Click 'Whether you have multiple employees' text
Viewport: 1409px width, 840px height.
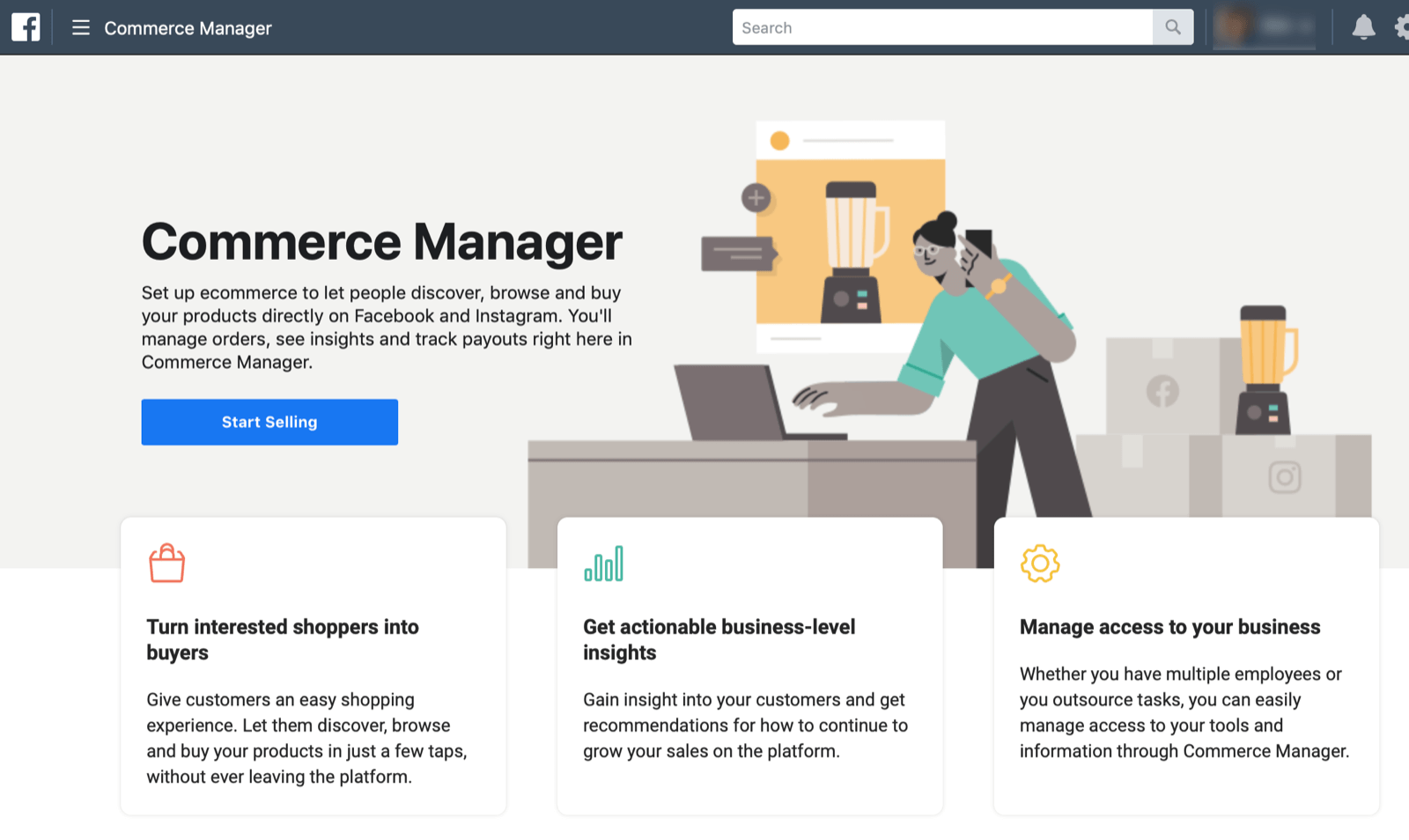(x=1184, y=712)
